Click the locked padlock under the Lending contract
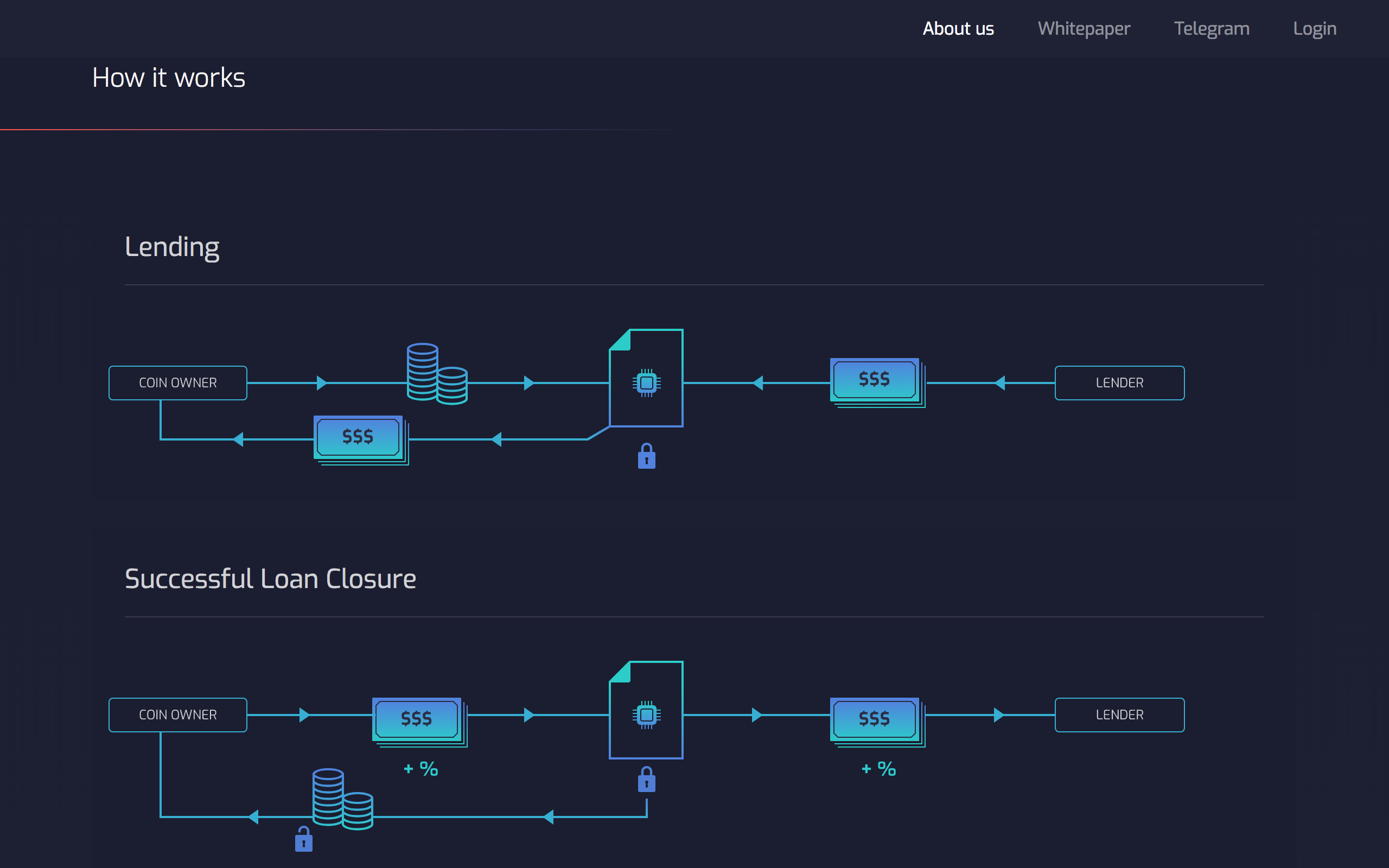The height and width of the screenshot is (868, 1389). pyautogui.click(x=646, y=456)
